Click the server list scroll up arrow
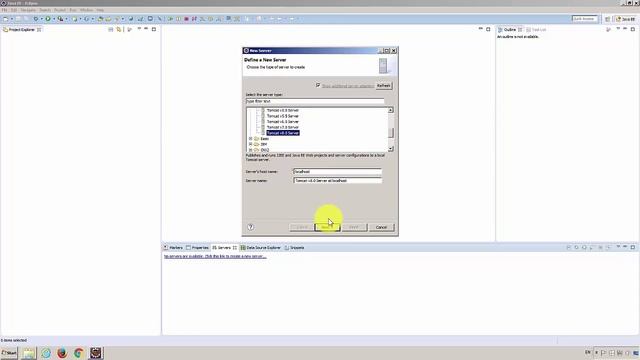 (x=391, y=110)
